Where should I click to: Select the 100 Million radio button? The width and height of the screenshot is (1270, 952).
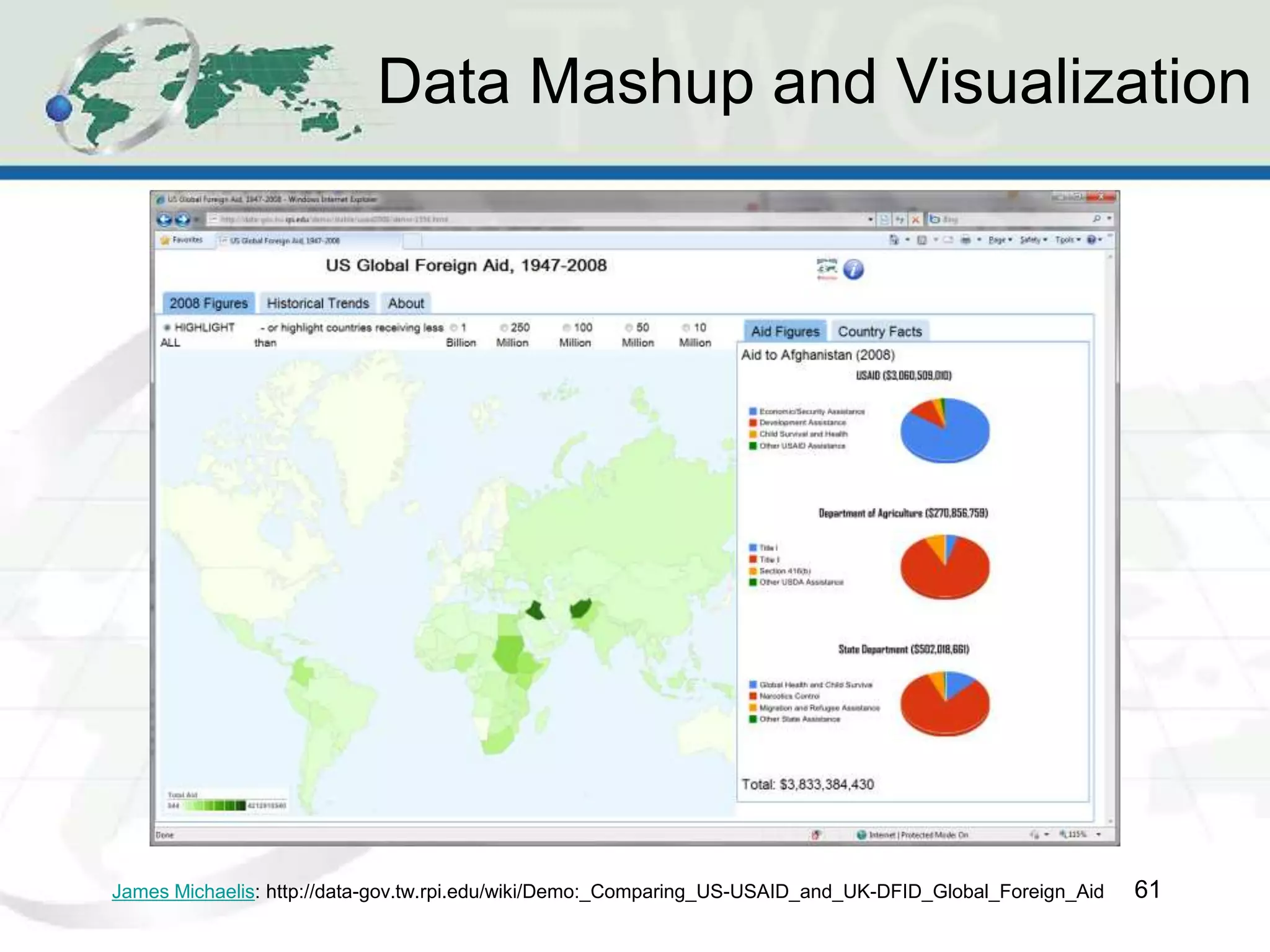point(567,327)
